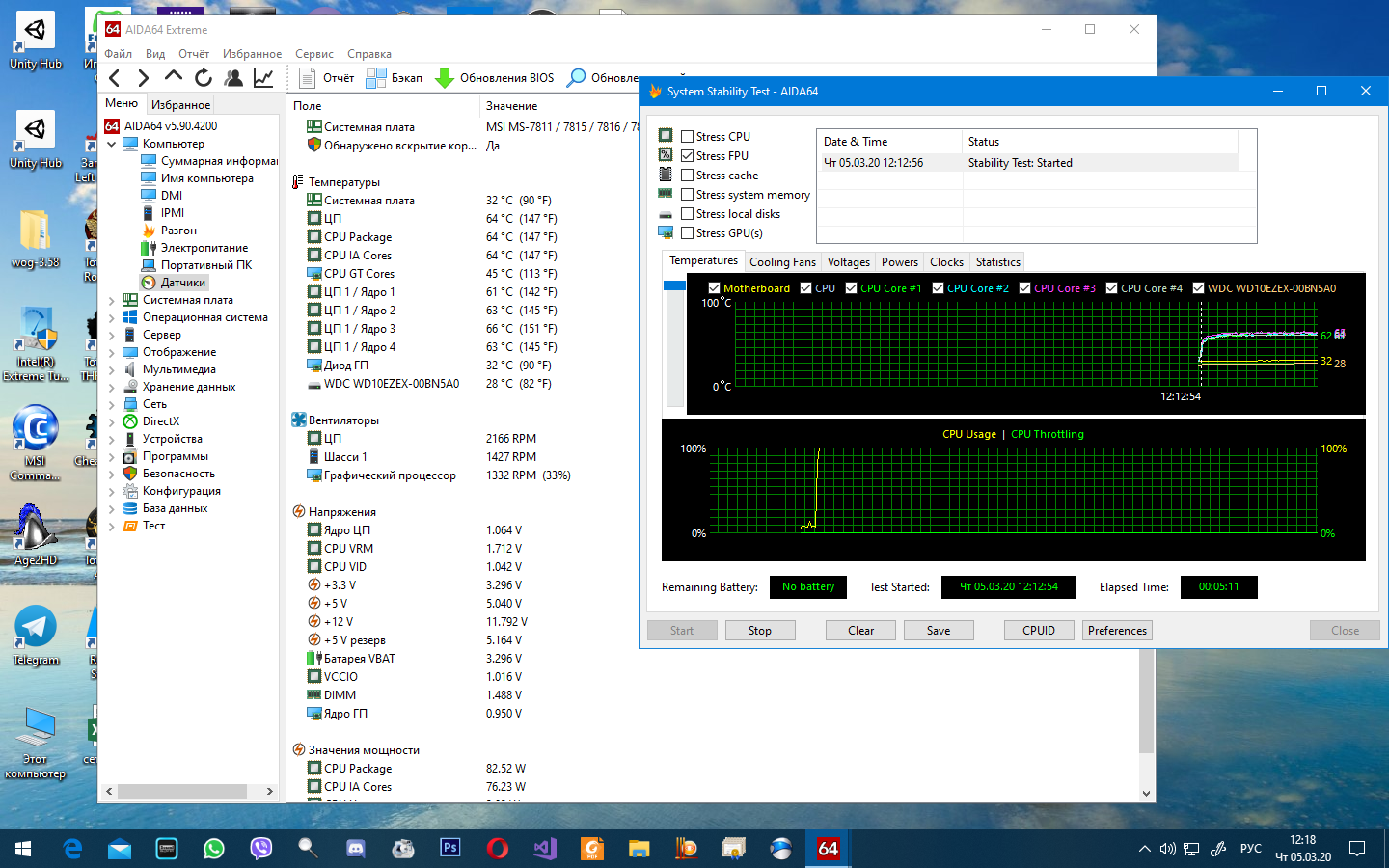This screenshot has height=868, width=1389.
Task: Open the Statistics tab
Action: pyautogui.click(x=998, y=262)
